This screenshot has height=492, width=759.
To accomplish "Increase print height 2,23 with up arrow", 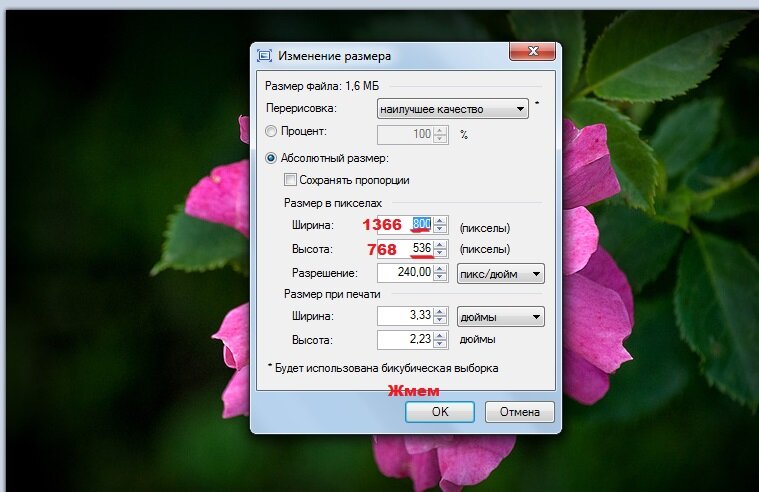I will point(440,336).
